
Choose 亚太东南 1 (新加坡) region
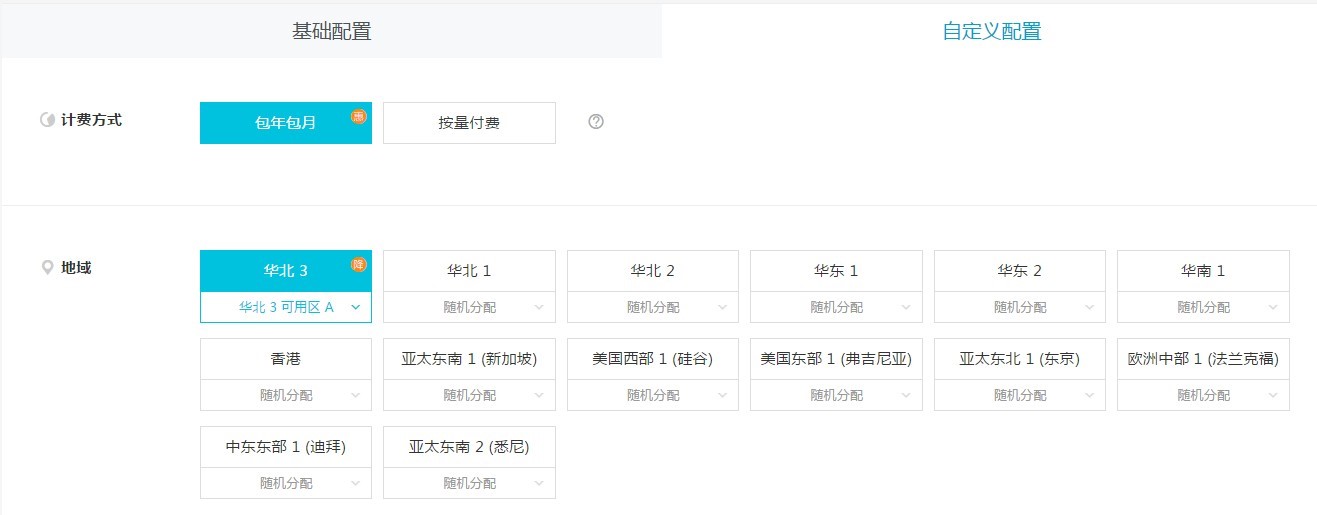click(x=469, y=359)
